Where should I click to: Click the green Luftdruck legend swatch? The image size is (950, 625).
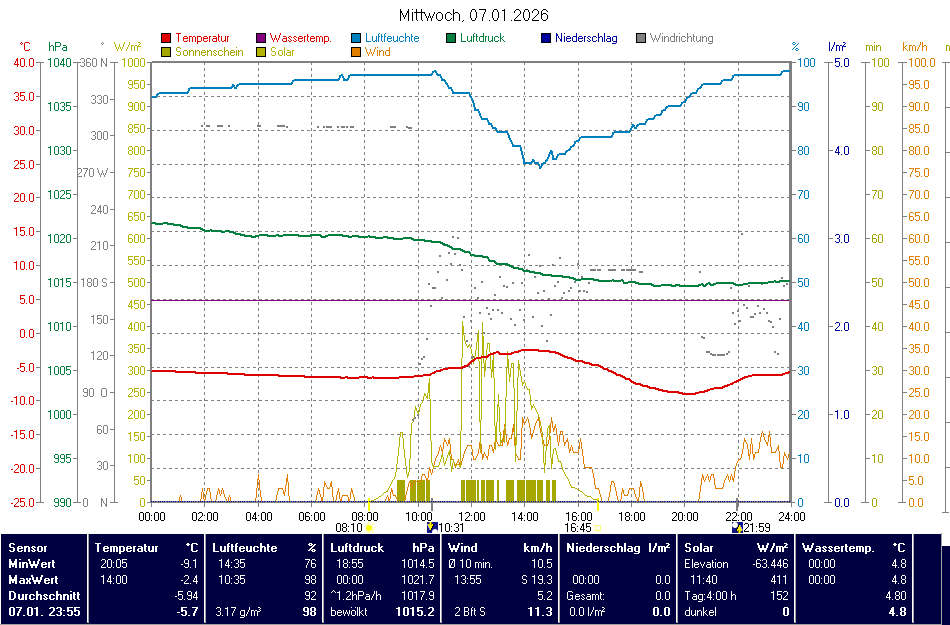pyautogui.click(x=452, y=39)
